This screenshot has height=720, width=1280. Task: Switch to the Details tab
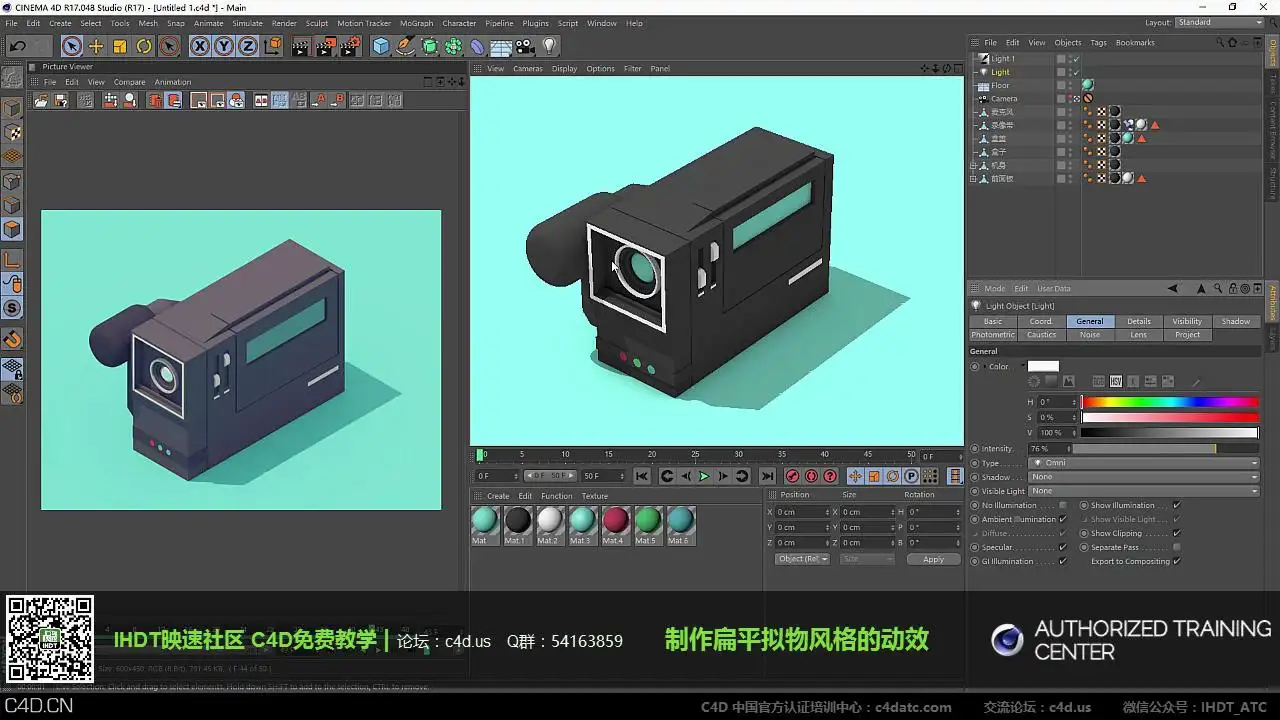[1139, 321]
